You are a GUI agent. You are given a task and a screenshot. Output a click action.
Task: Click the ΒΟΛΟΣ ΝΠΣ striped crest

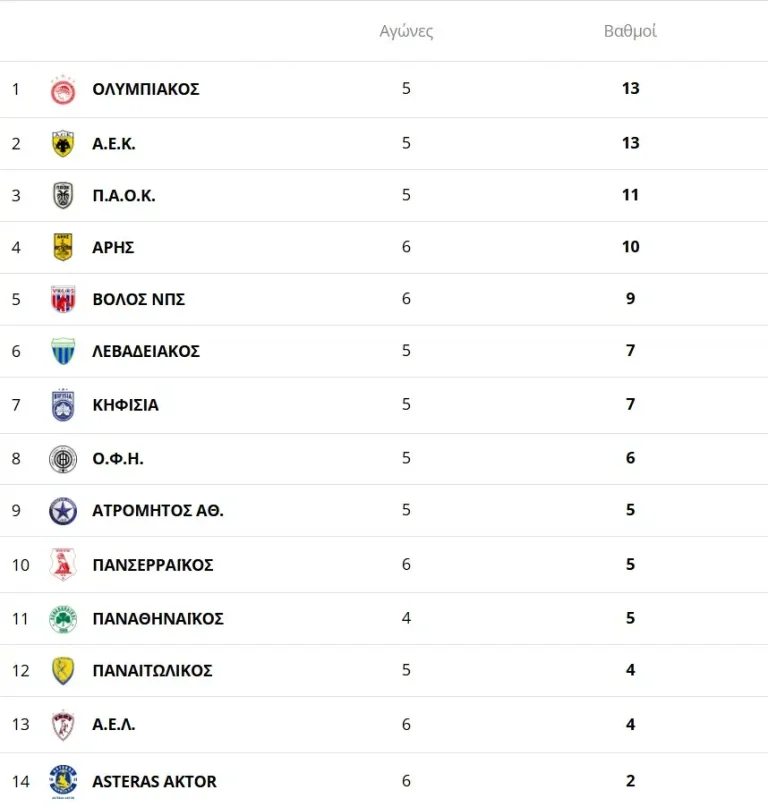(63, 299)
